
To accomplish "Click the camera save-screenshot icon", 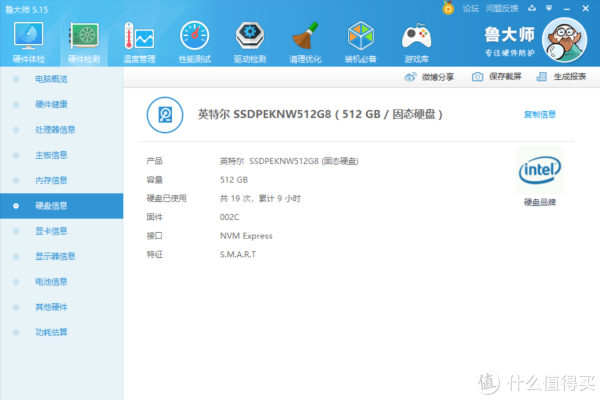I will [x=477, y=77].
